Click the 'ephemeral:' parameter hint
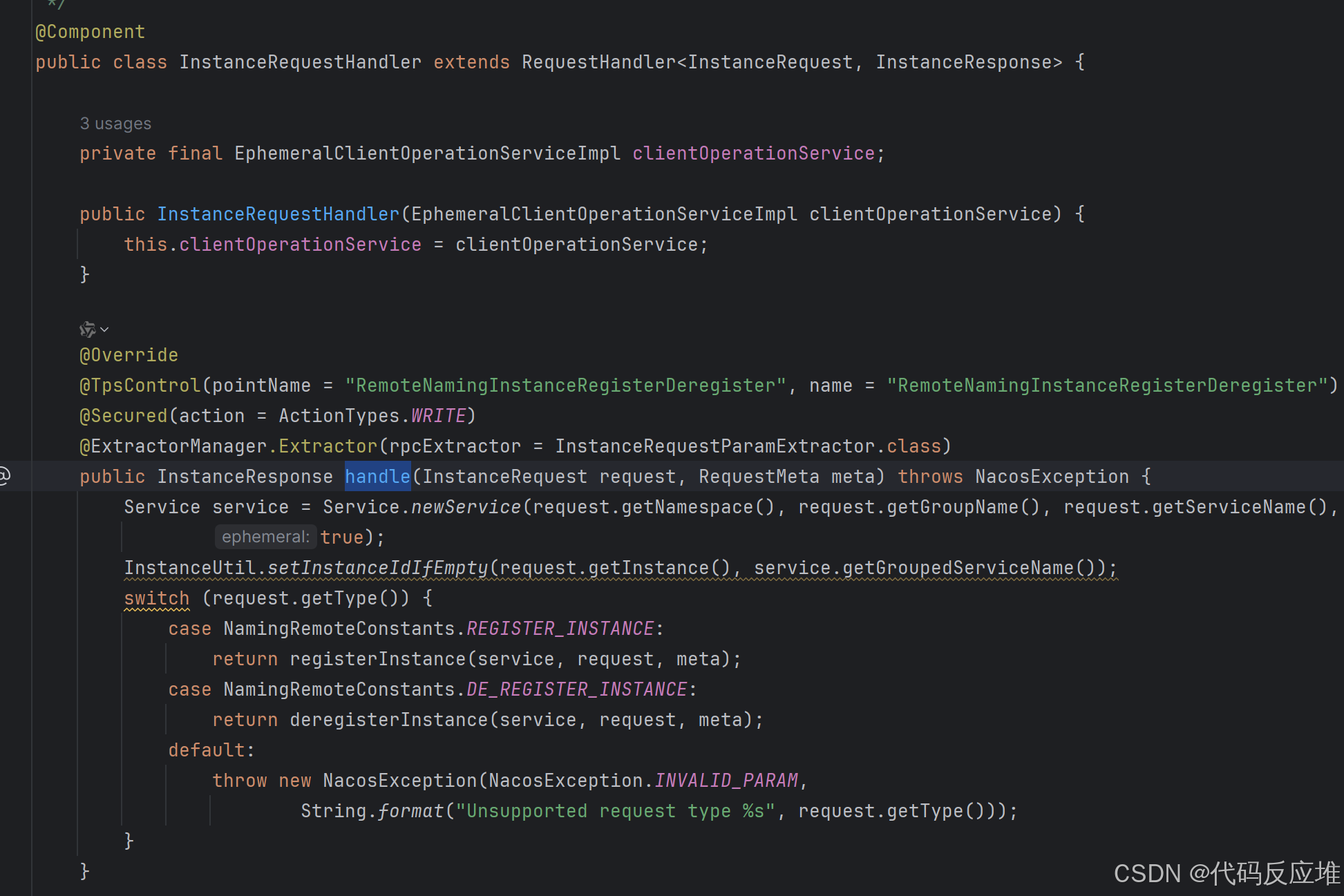The image size is (1344, 896). 265,537
